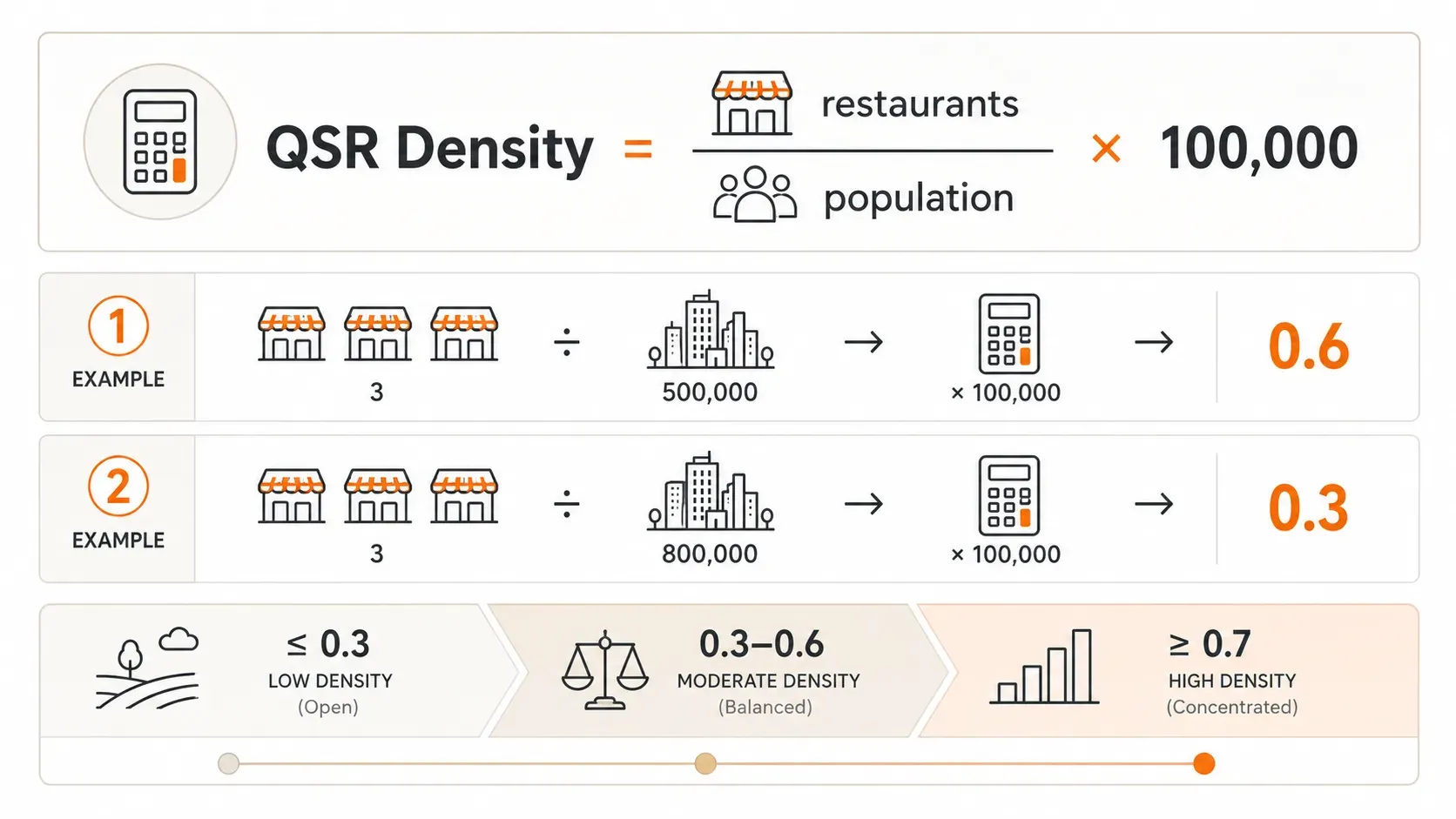The image size is (1456, 819).
Task: Click the orange scale marker dot
Action: (1204, 764)
